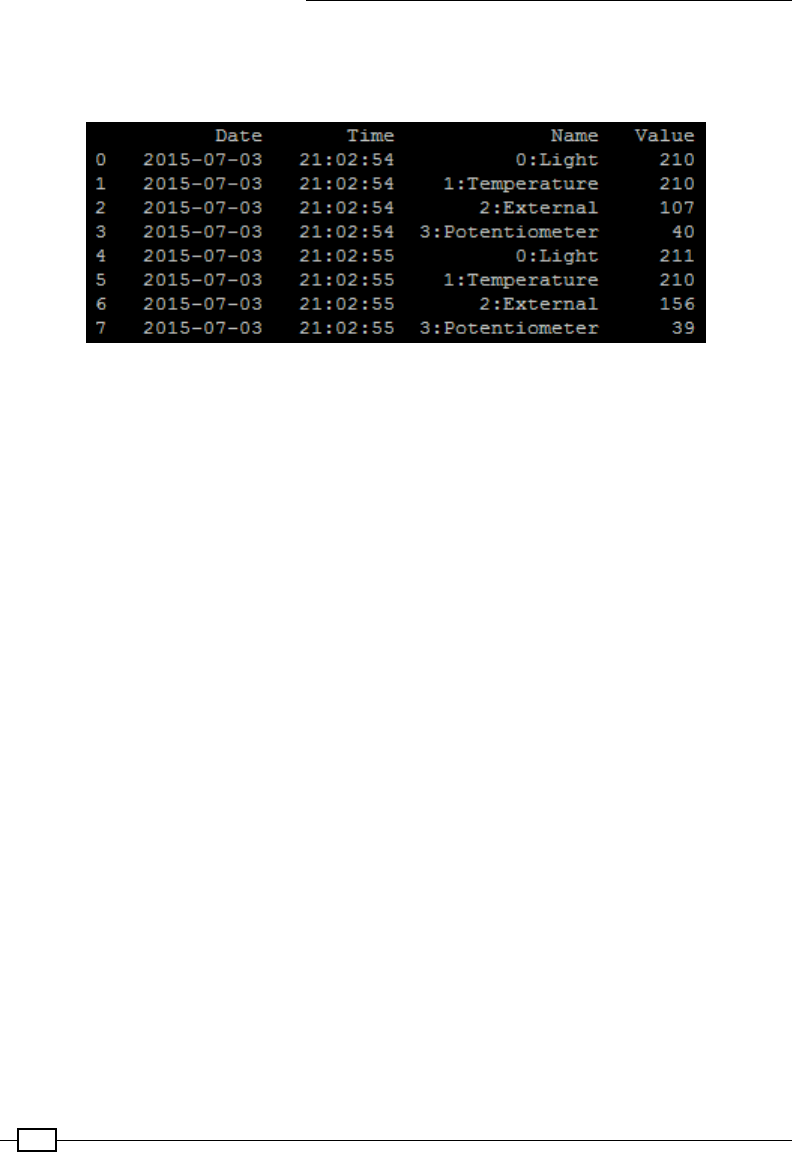Click the time 21:02:55 in row 4
792x1152 pixels.
pyautogui.click(x=347, y=256)
